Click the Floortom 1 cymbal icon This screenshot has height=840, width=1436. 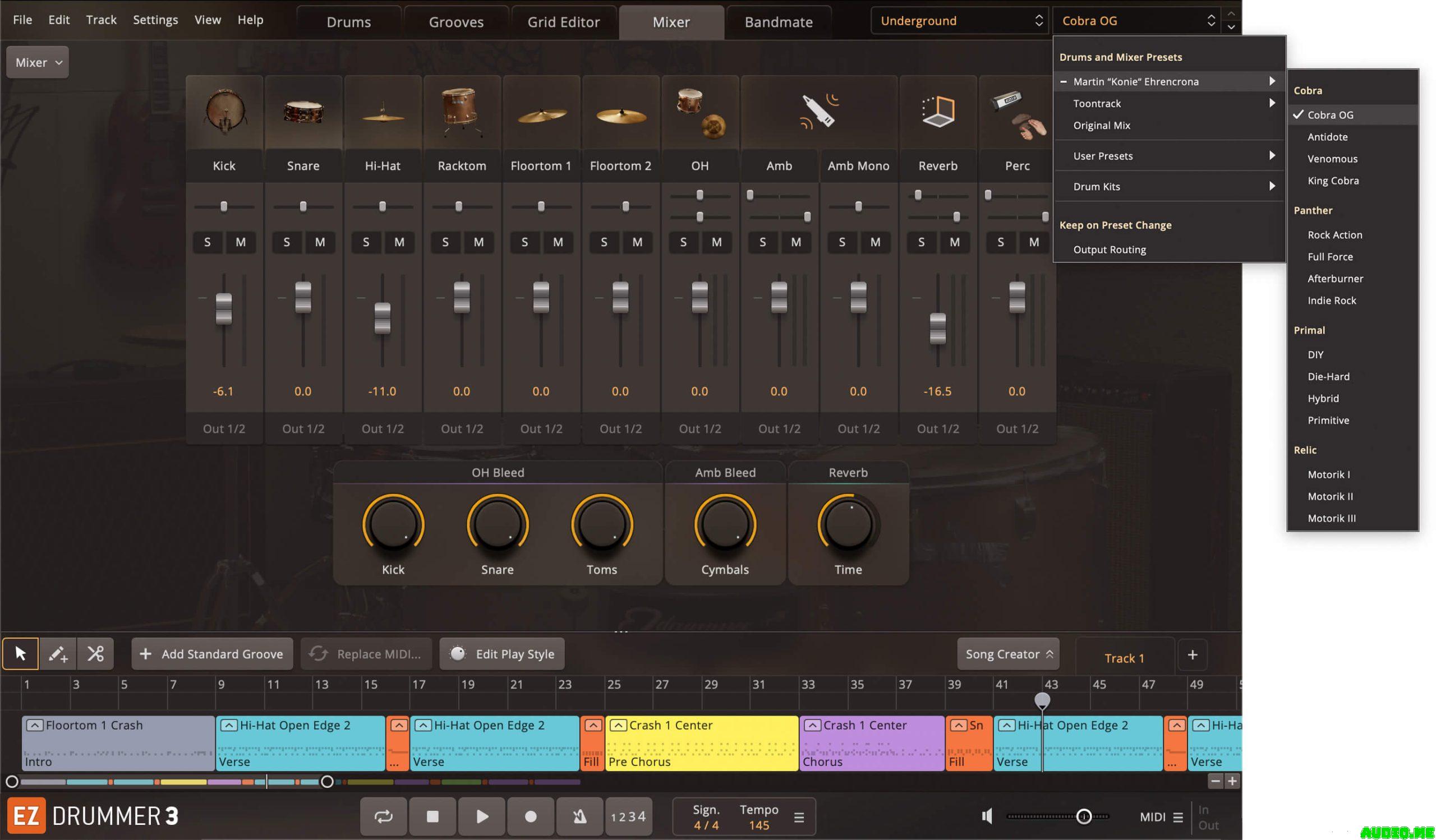coord(541,115)
